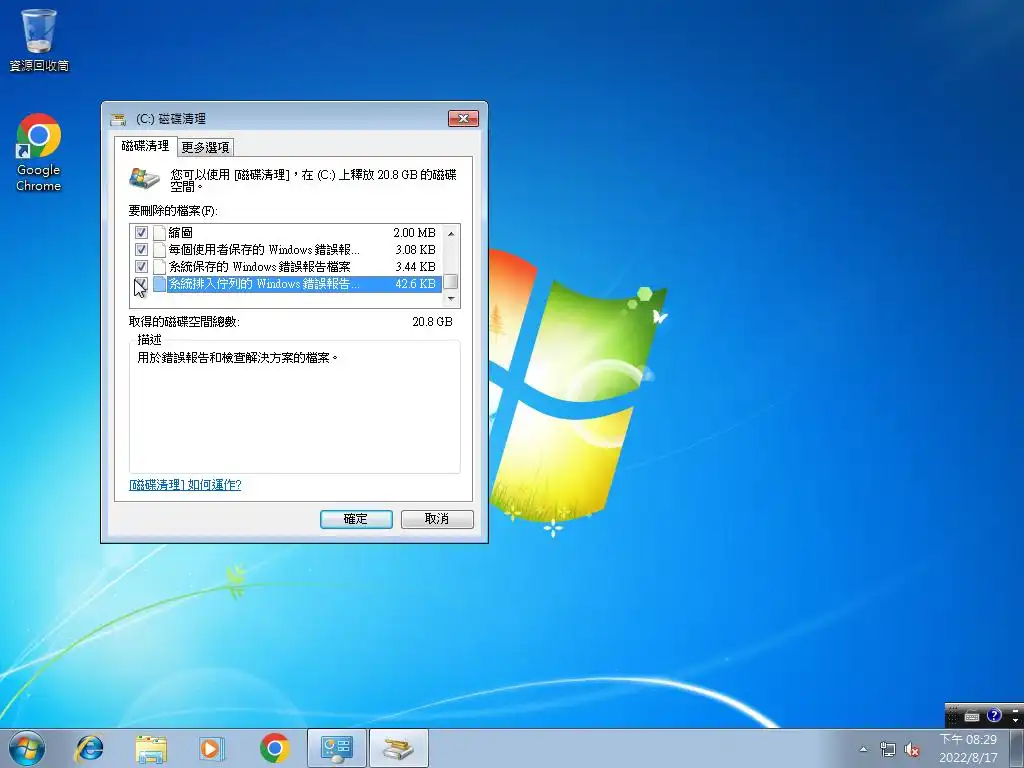Uncheck the 縮圖 checkbox
Viewport: 1024px width, 768px height.
point(141,232)
